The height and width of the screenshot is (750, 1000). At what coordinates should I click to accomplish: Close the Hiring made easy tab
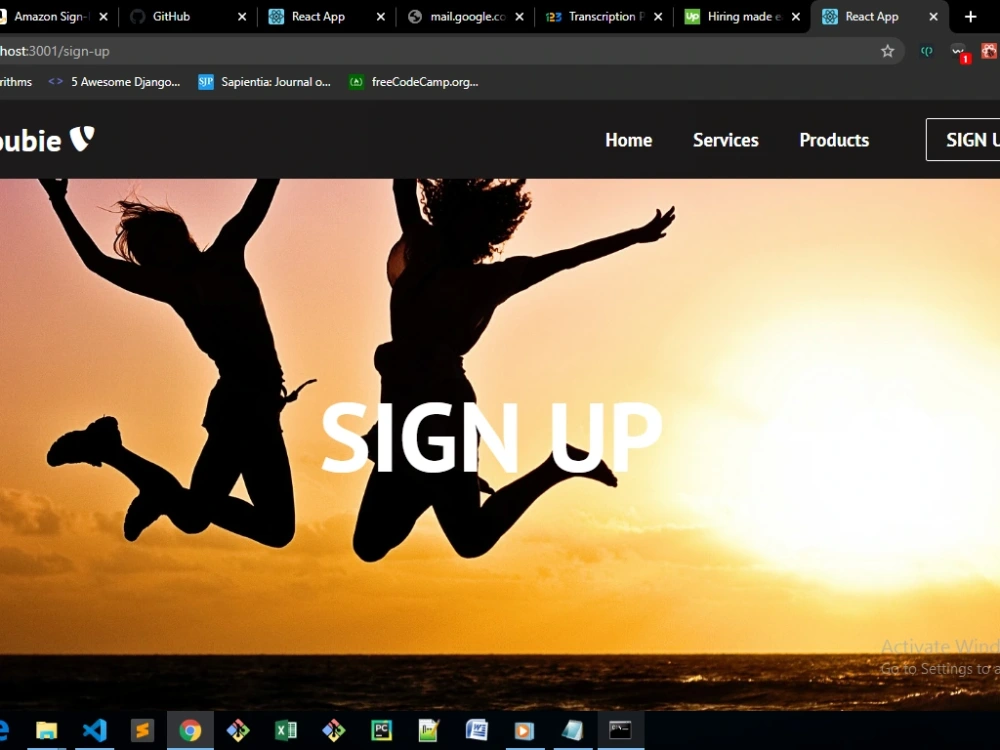(x=796, y=17)
